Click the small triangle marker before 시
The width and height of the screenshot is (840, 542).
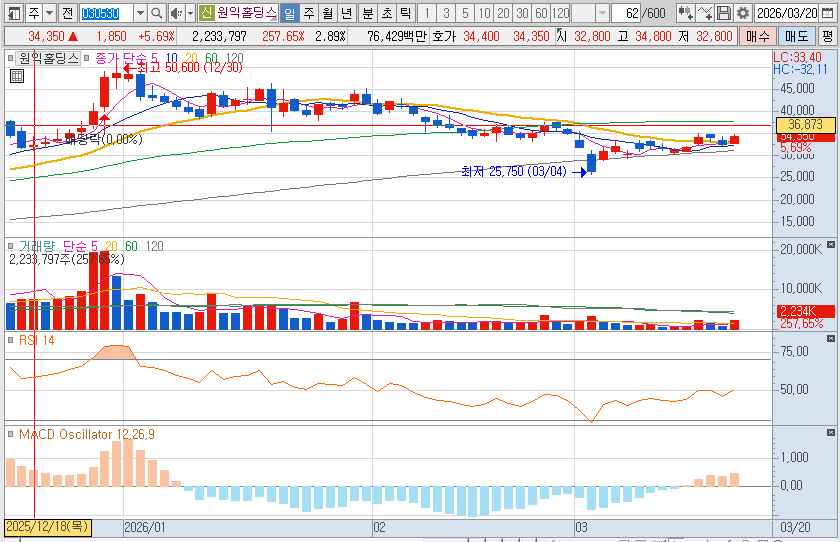point(559,32)
